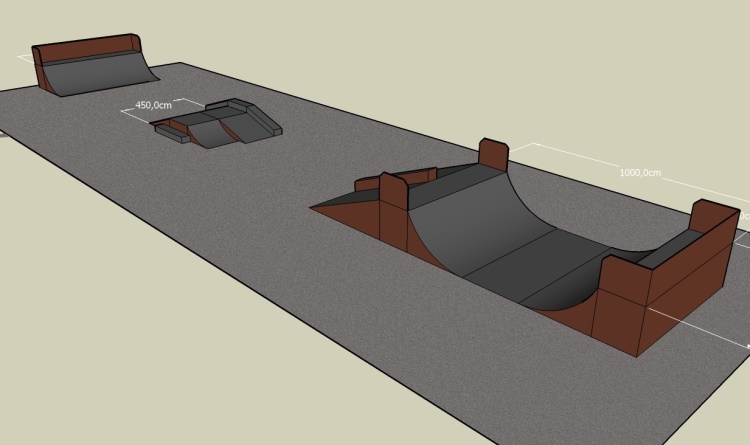
Task: Select the low grey box left of funbox
Action: tap(166, 128)
